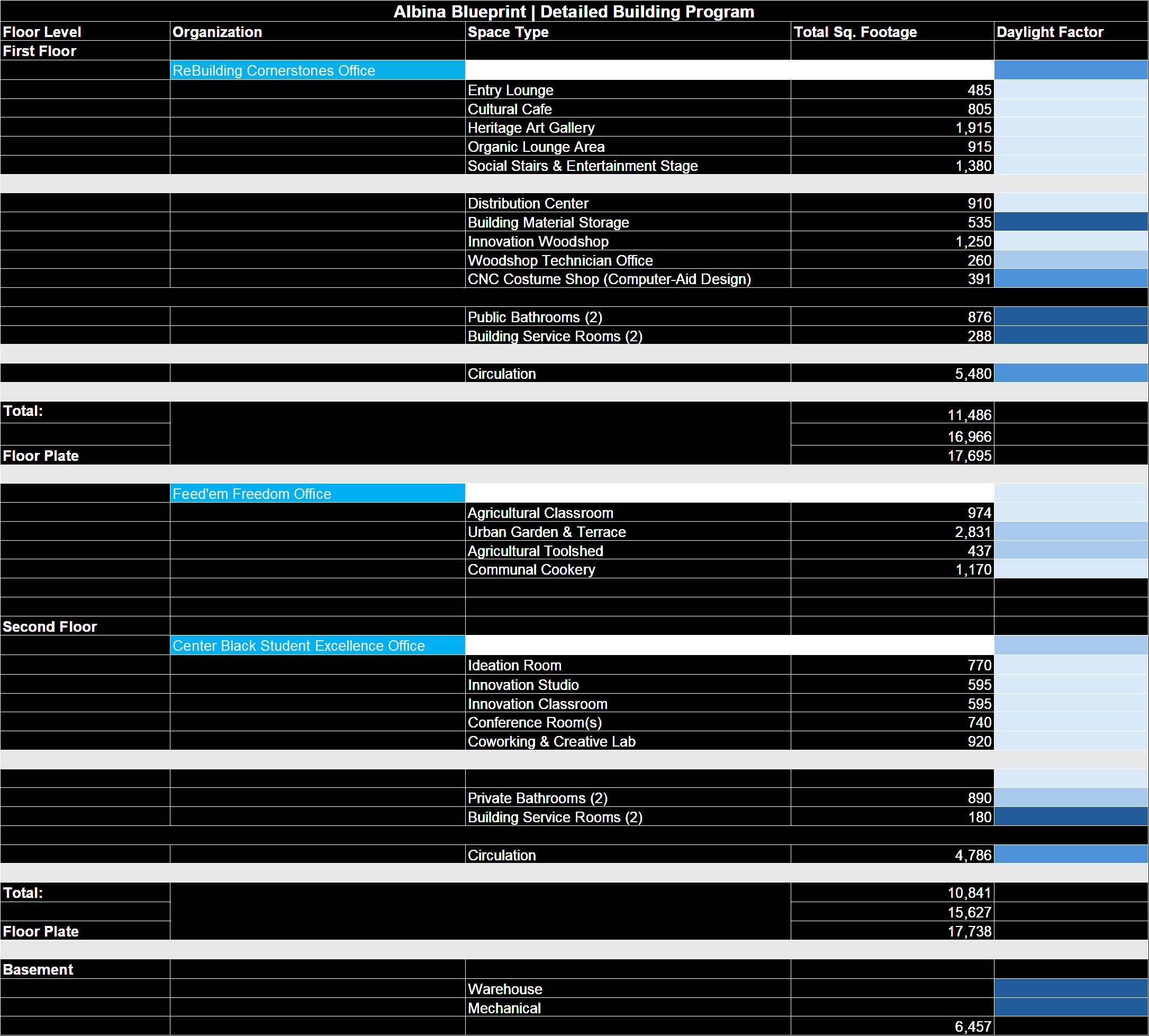Image resolution: width=1149 pixels, height=1036 pixels.
Task: Select the Second Floor label cell
Action: point(85,626)
